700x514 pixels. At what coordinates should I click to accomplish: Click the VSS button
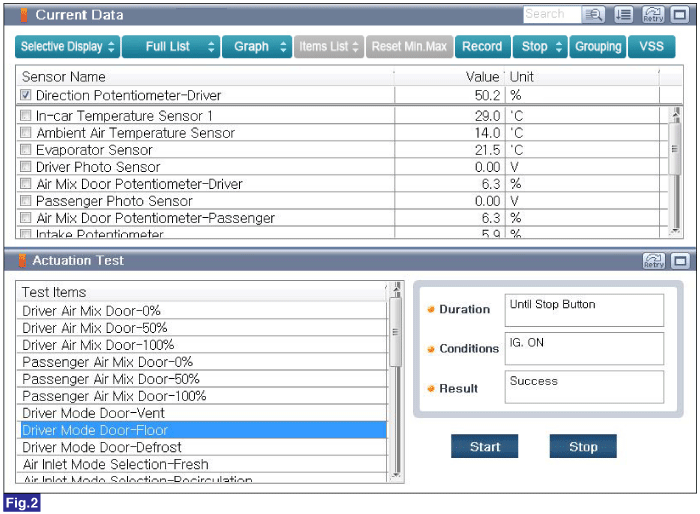(651, 47)
